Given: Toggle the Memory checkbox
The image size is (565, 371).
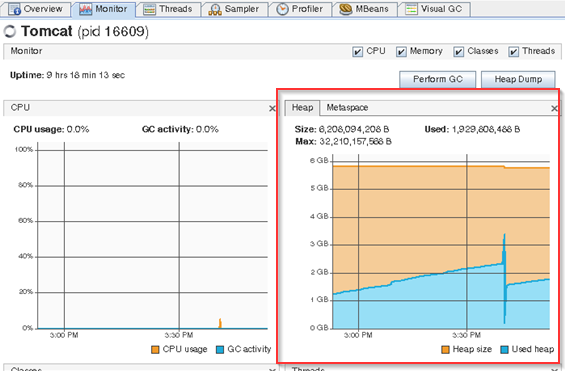Looking at the screenshot, I should tap(401, 52).
